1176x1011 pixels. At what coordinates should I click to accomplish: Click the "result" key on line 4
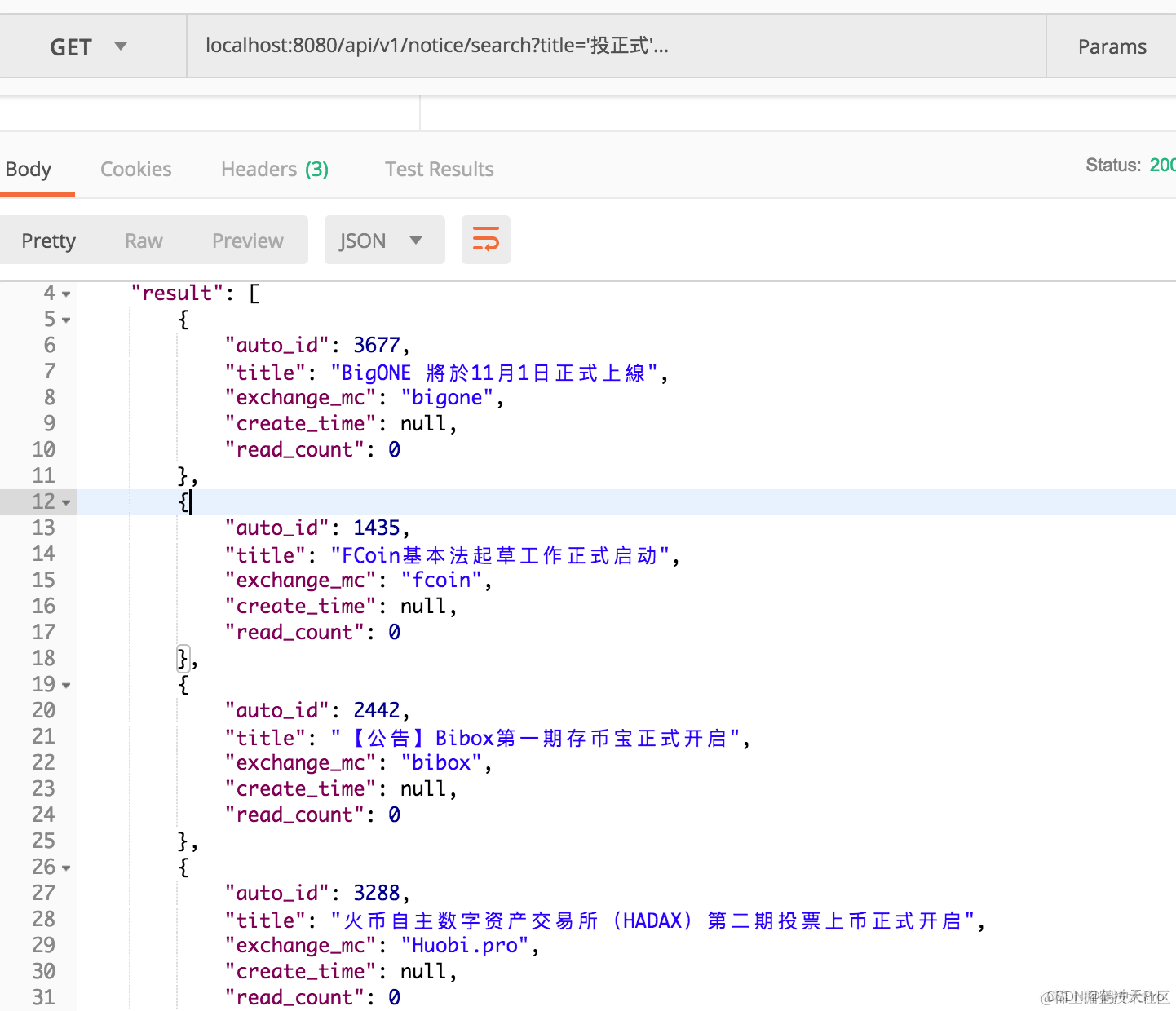pos(177,293)
